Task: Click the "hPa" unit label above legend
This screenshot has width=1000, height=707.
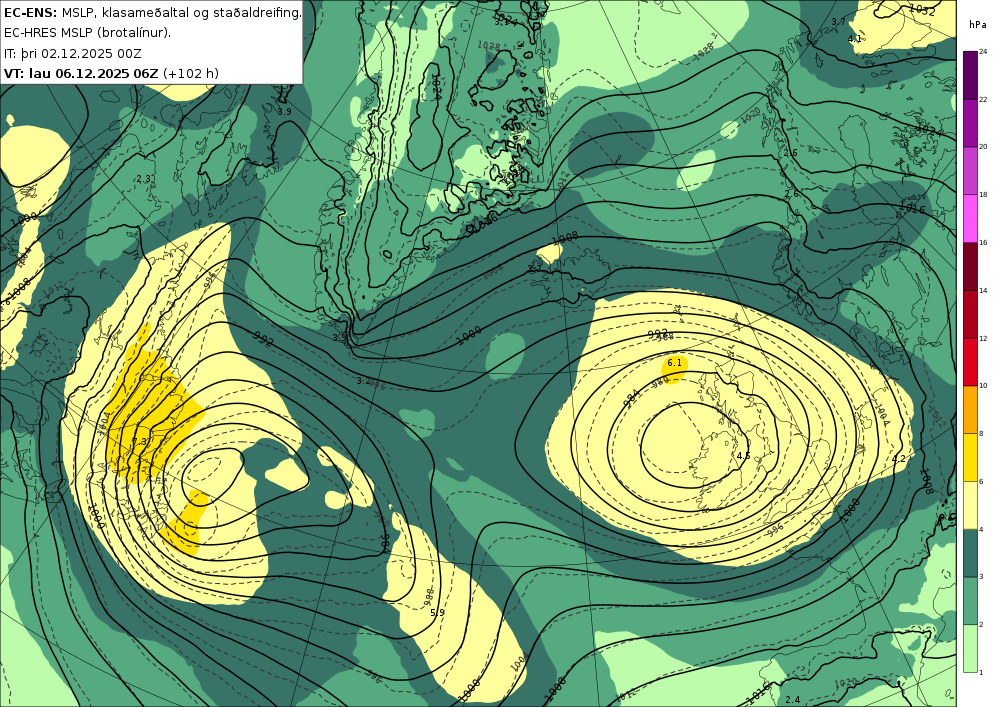Action: coord(978,25)
